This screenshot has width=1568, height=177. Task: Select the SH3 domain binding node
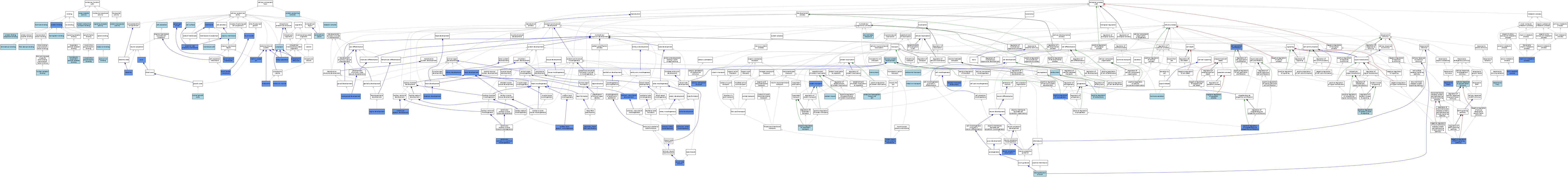click(x=8, y=47)
